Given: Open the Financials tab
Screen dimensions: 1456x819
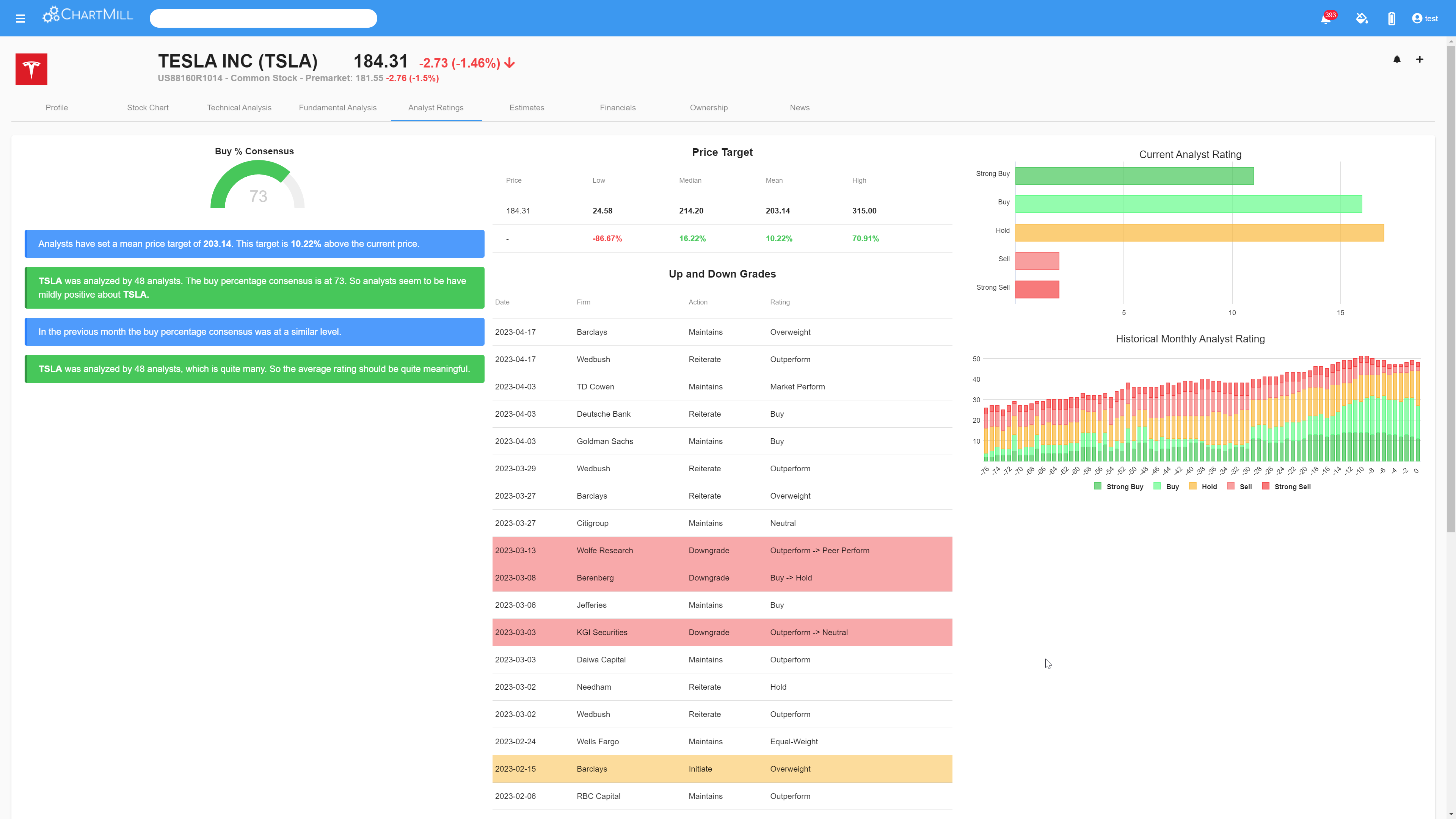Looking at the screenshot, I should tap(618, 107).
